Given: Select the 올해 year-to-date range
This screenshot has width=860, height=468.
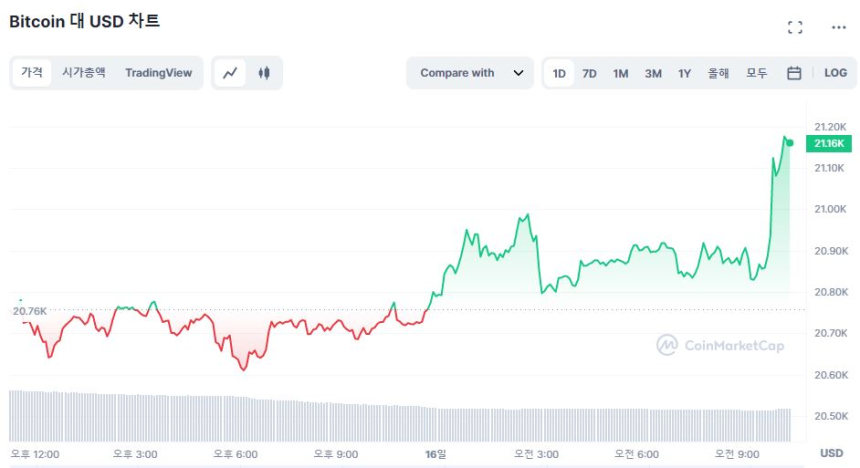Looking at the screenshot, I should click(718, 73).
